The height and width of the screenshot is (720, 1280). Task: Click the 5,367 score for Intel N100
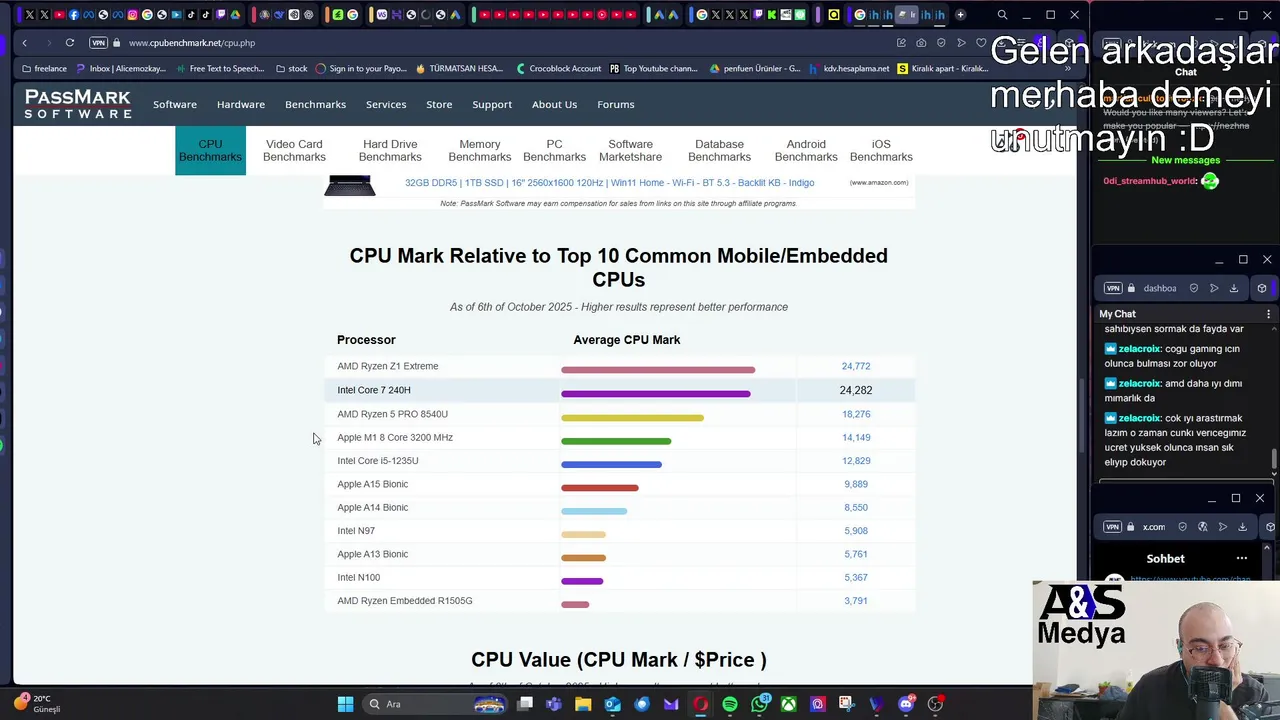[x=856, y=577]
